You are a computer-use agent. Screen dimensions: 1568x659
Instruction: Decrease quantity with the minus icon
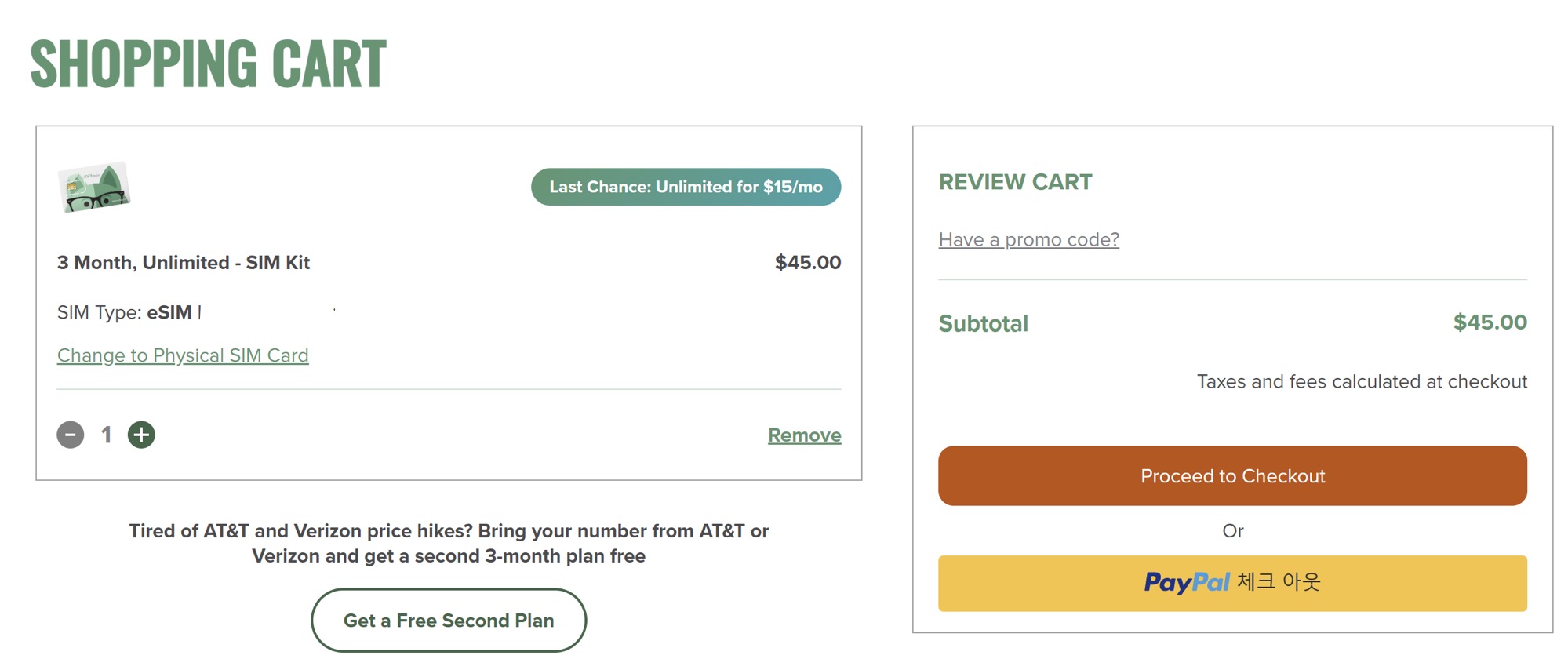click(71, 435)
